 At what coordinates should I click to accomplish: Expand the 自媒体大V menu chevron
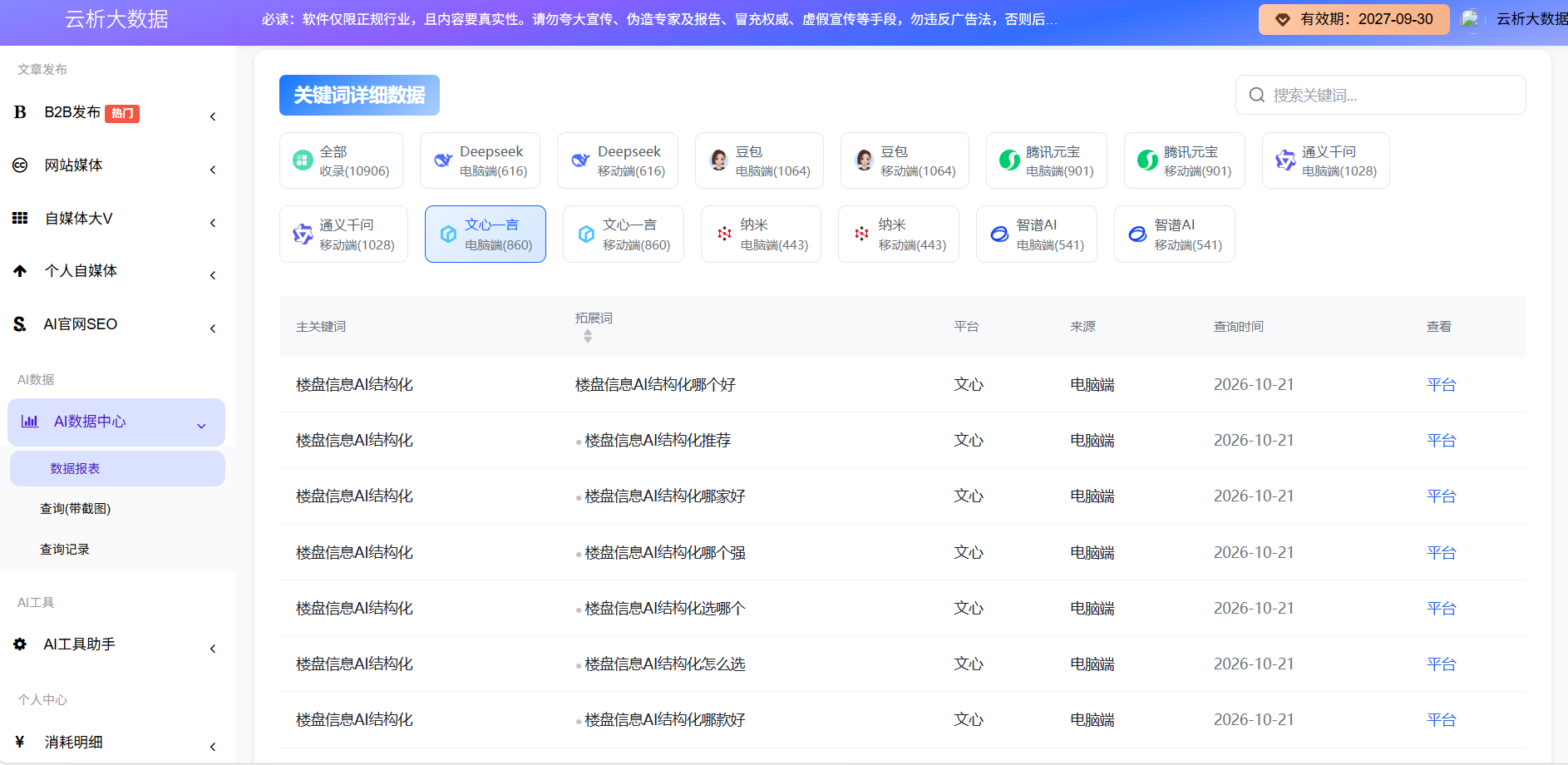tap(213, 223)
